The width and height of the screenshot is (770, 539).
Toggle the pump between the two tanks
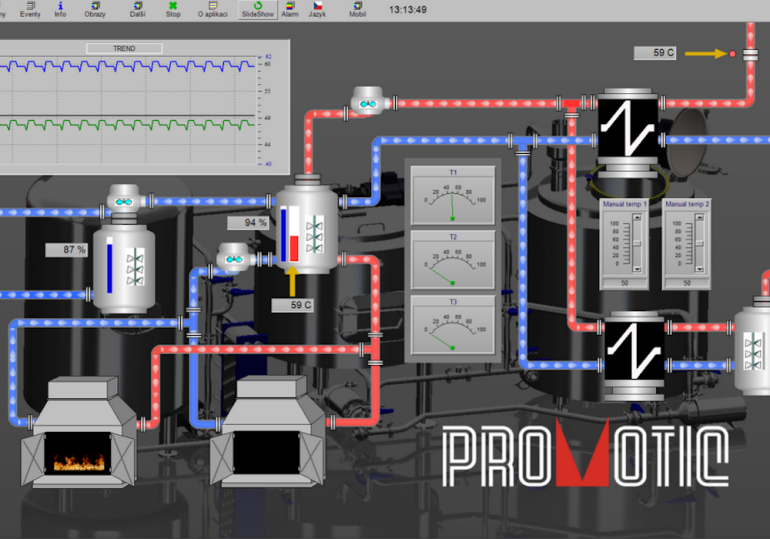tap(233, 260)
